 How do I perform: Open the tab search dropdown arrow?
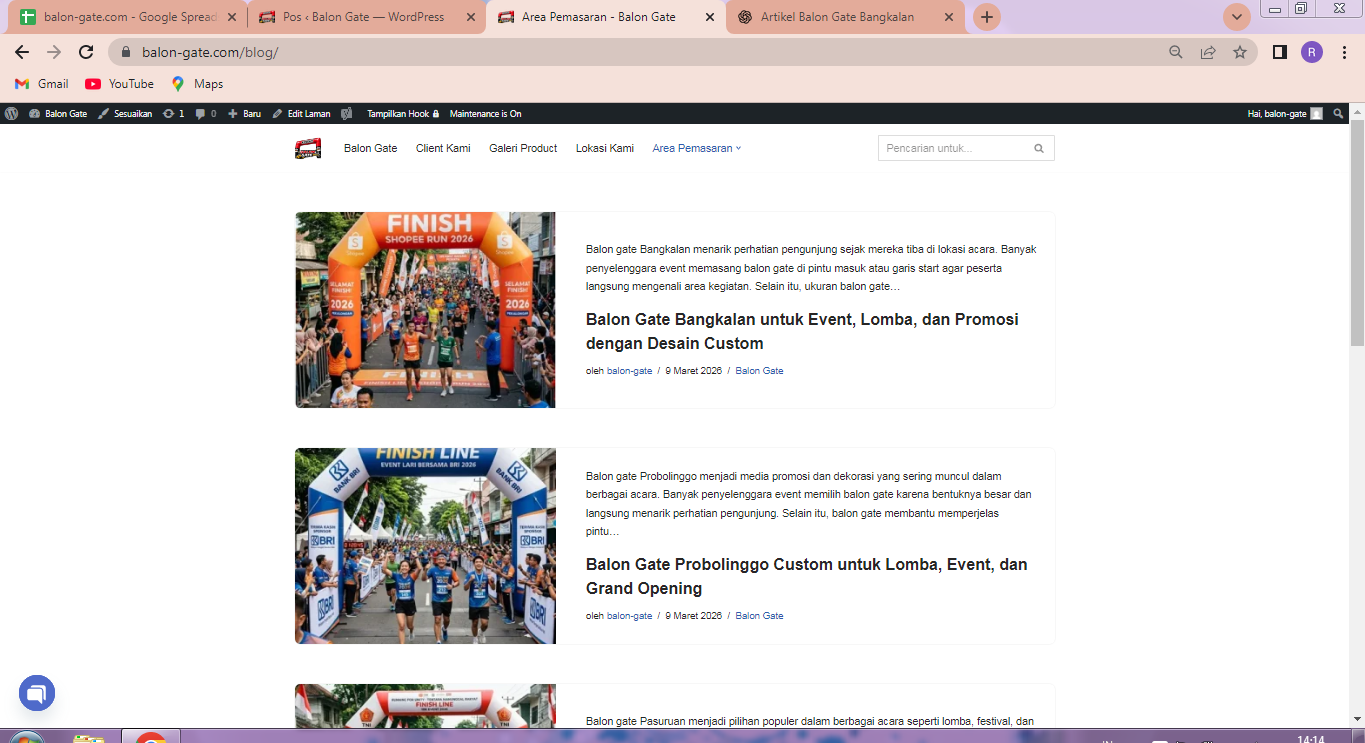(1237, 17)
